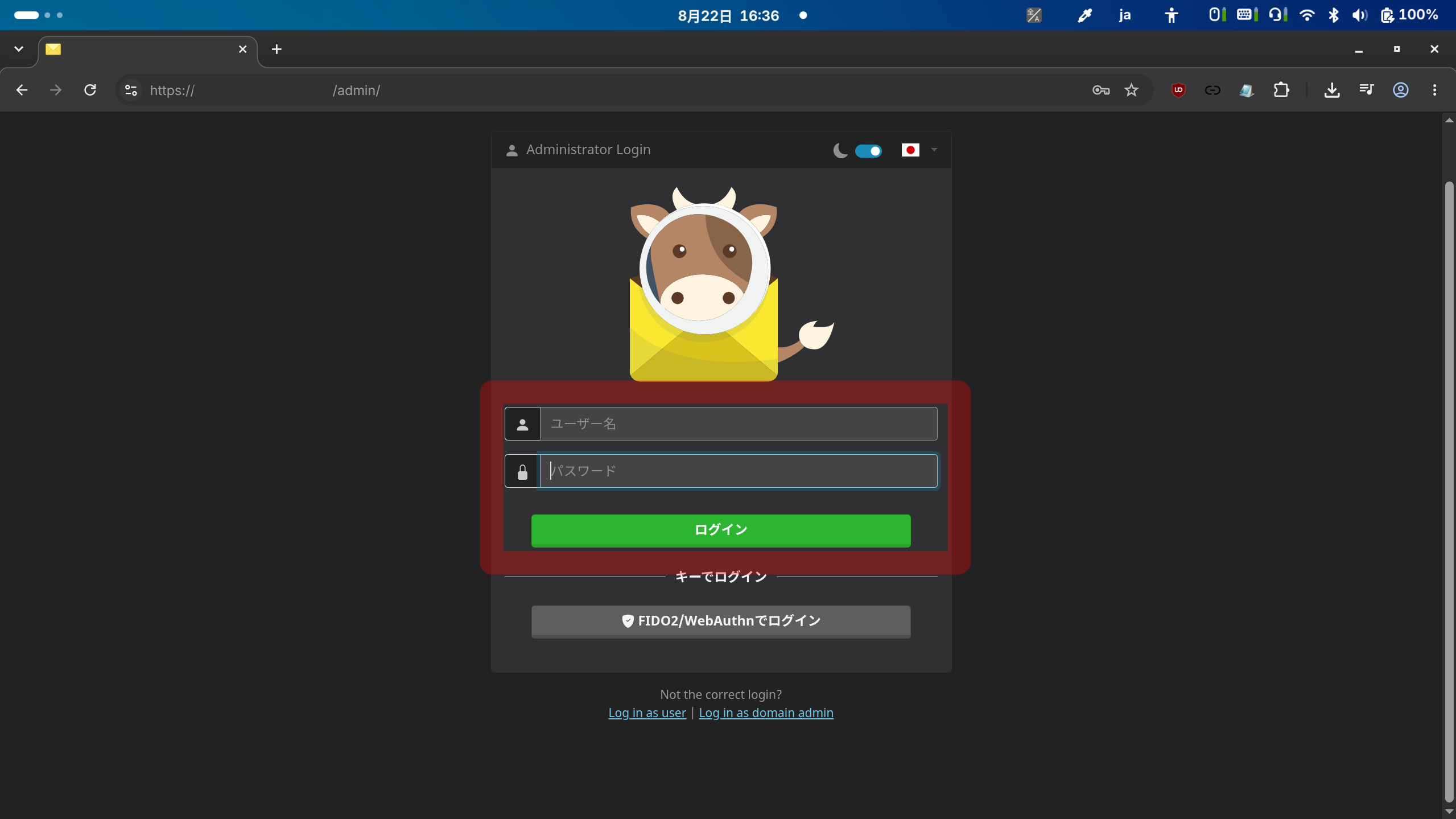Open the browser profile avatar
Screen dimensions: 1456x819
[x=1401, y=90]
